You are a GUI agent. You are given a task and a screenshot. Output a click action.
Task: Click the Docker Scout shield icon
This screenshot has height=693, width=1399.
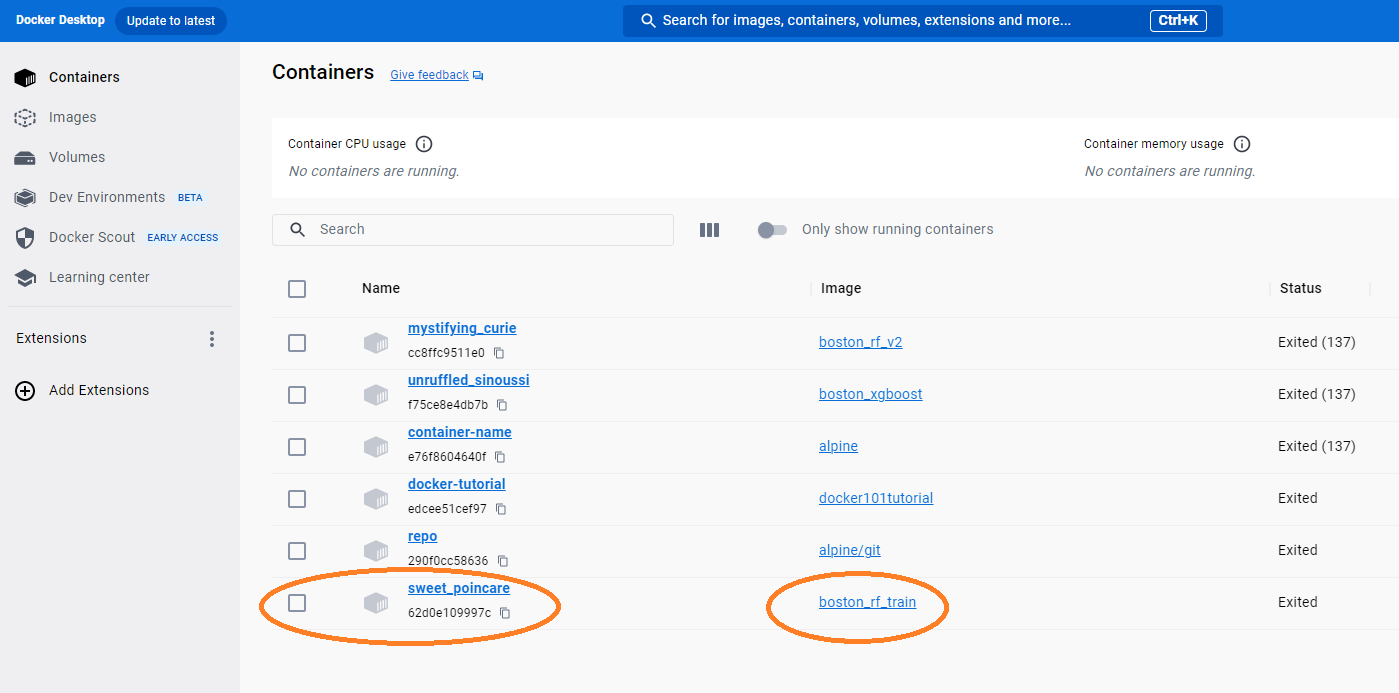pyautogui.click(x=25, y=238)
